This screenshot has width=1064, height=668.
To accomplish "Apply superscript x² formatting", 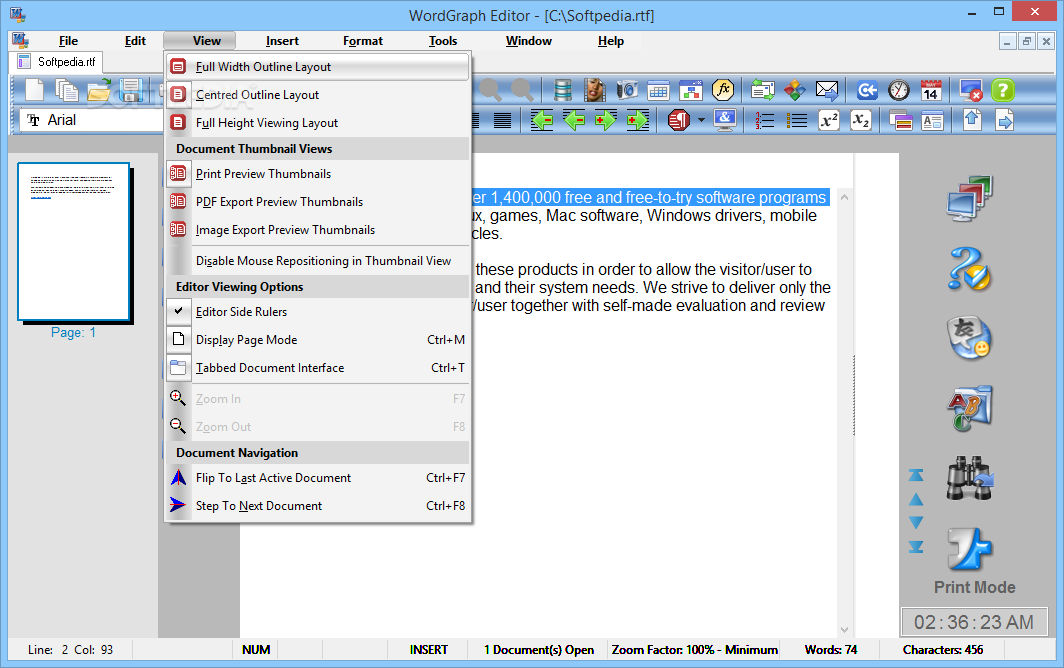I will [829, 120].
